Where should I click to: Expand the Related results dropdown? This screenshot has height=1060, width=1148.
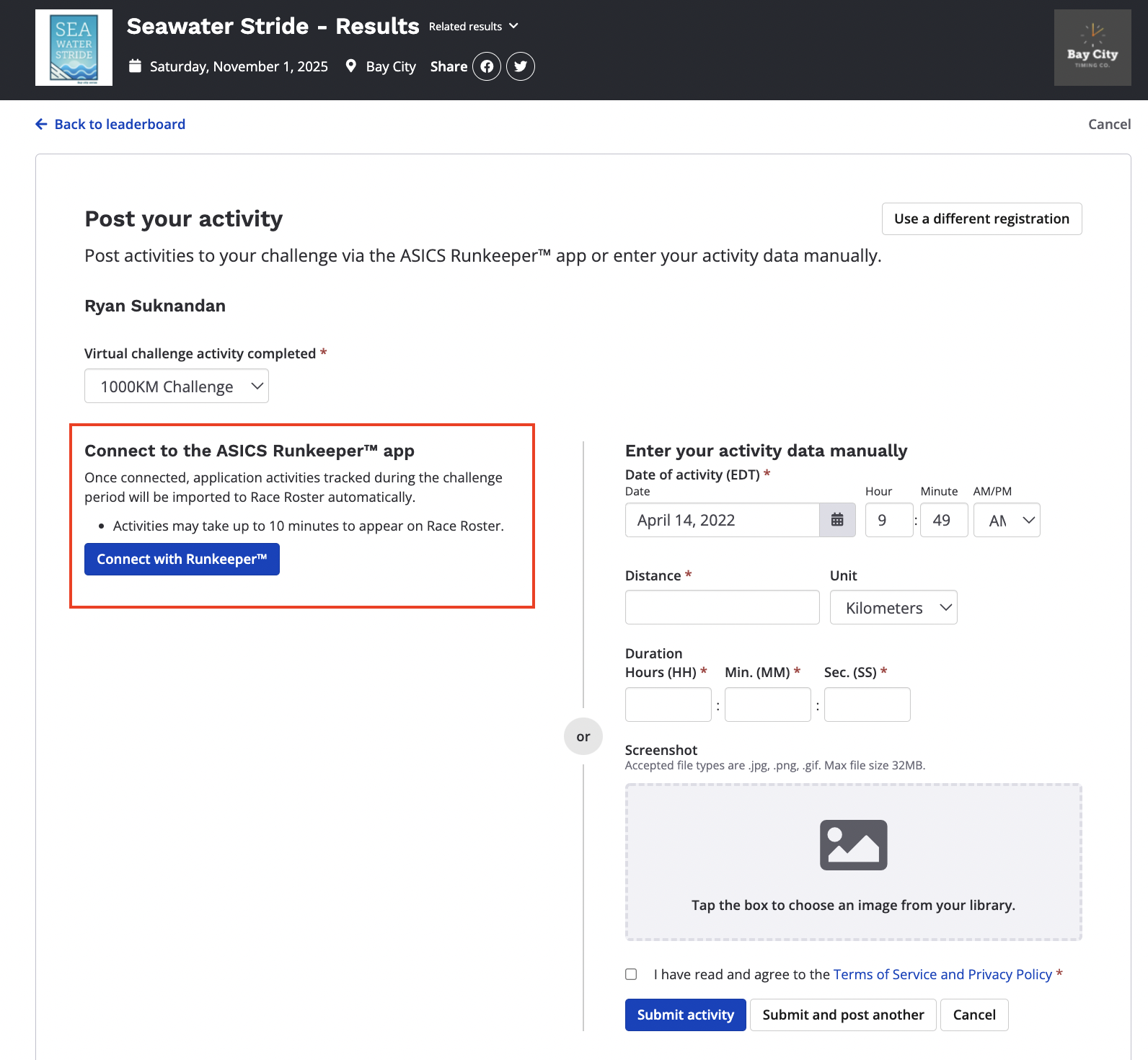point(474,27)
